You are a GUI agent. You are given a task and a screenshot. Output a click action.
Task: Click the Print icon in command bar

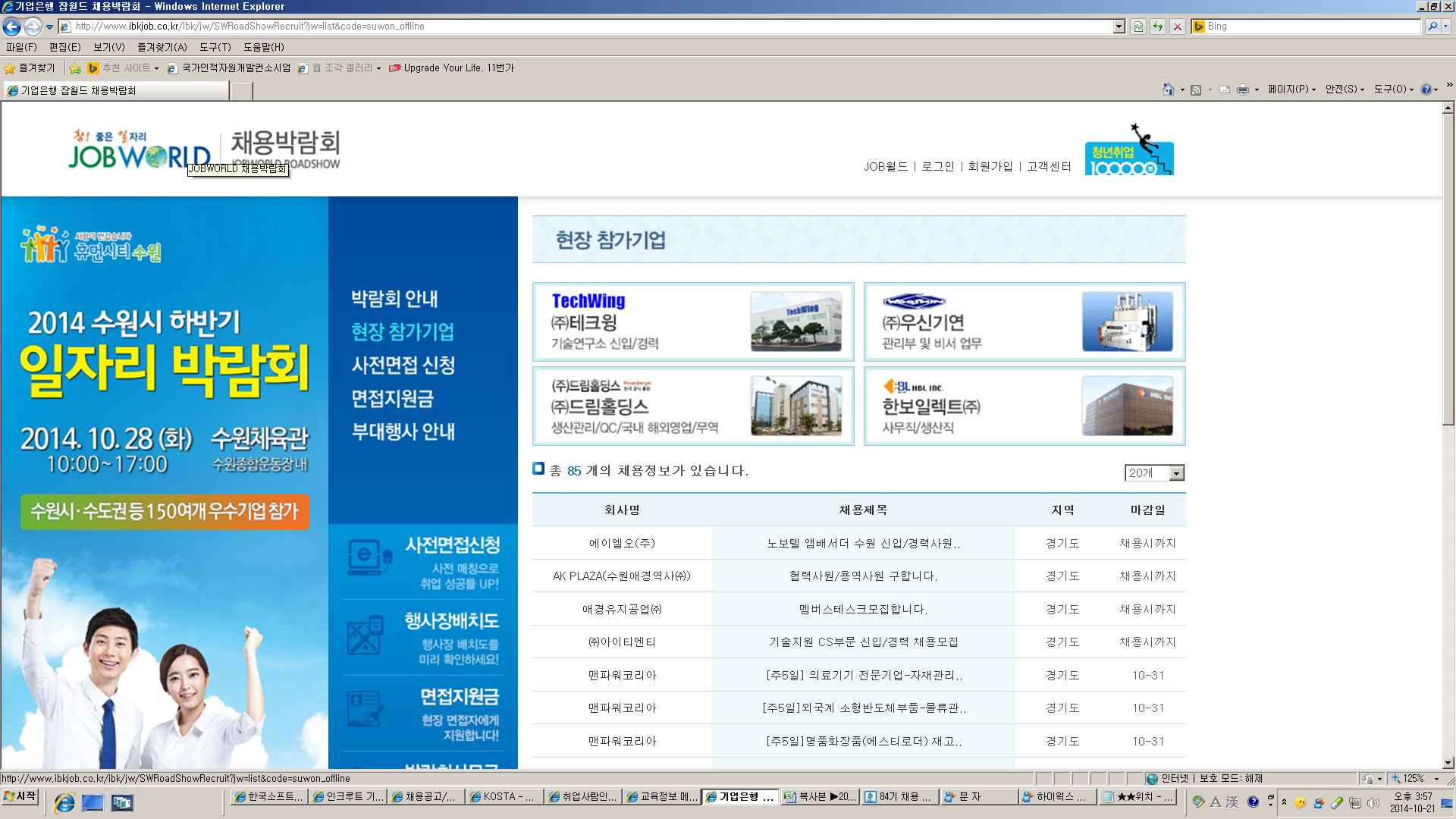click(1242, 89)
